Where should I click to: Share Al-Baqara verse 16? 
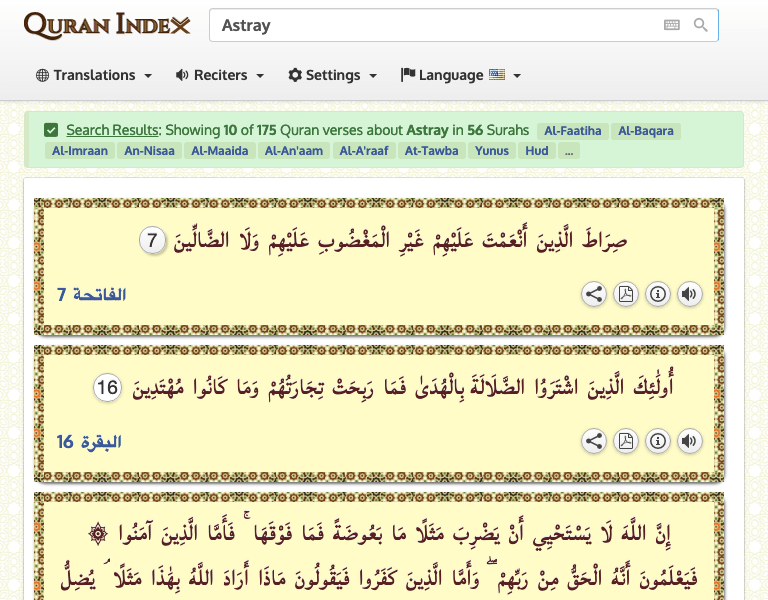click(594, 441)
